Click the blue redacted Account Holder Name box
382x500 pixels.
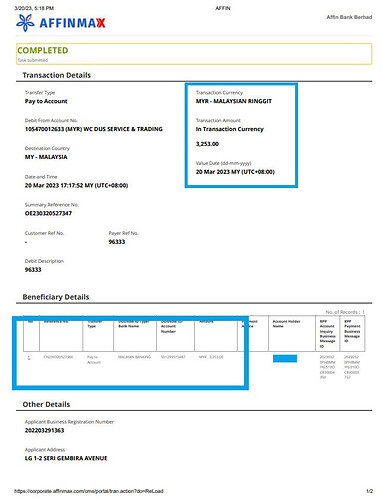(285, 359)
